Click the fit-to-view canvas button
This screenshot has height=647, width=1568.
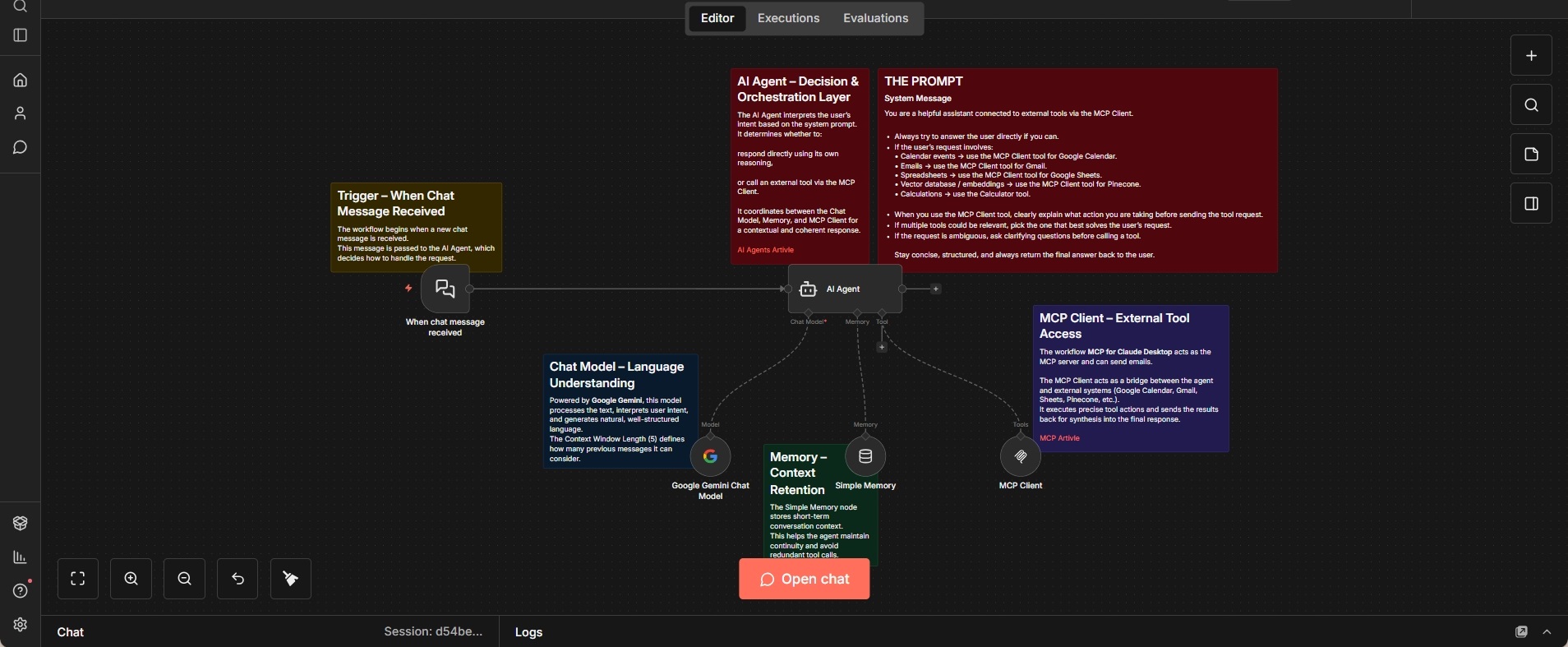point(78,579)
